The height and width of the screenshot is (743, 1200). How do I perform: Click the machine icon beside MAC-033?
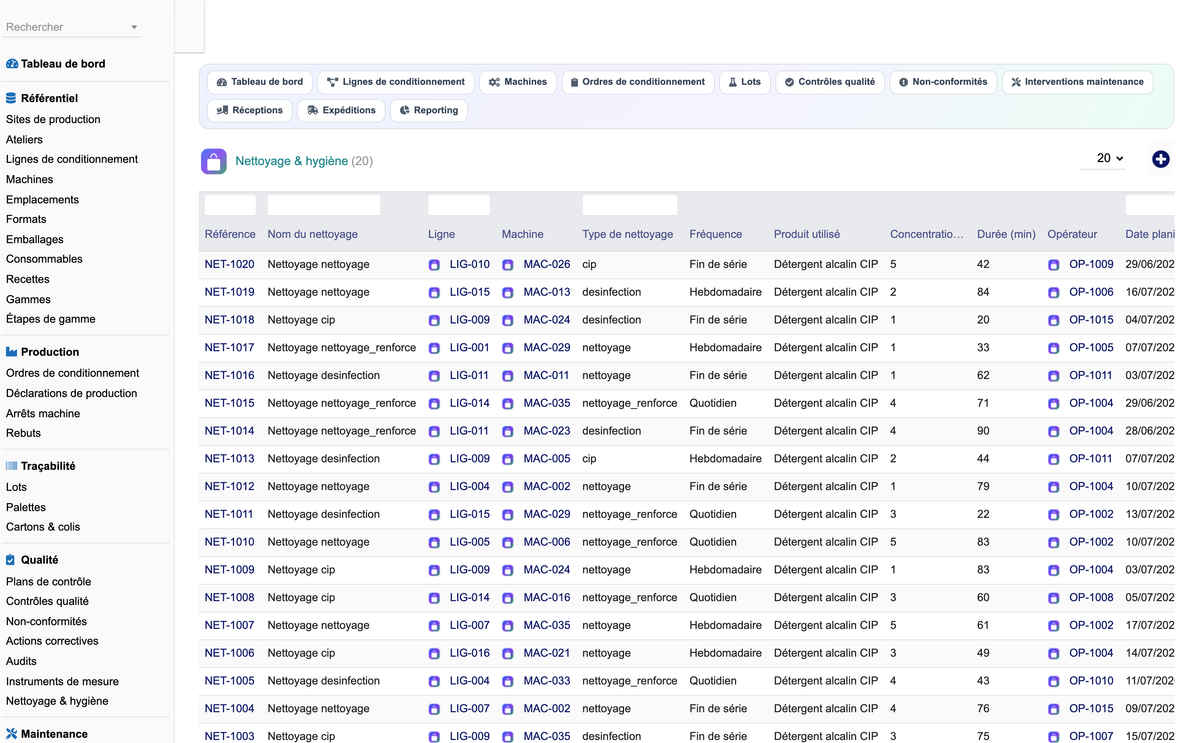(508, 681)
